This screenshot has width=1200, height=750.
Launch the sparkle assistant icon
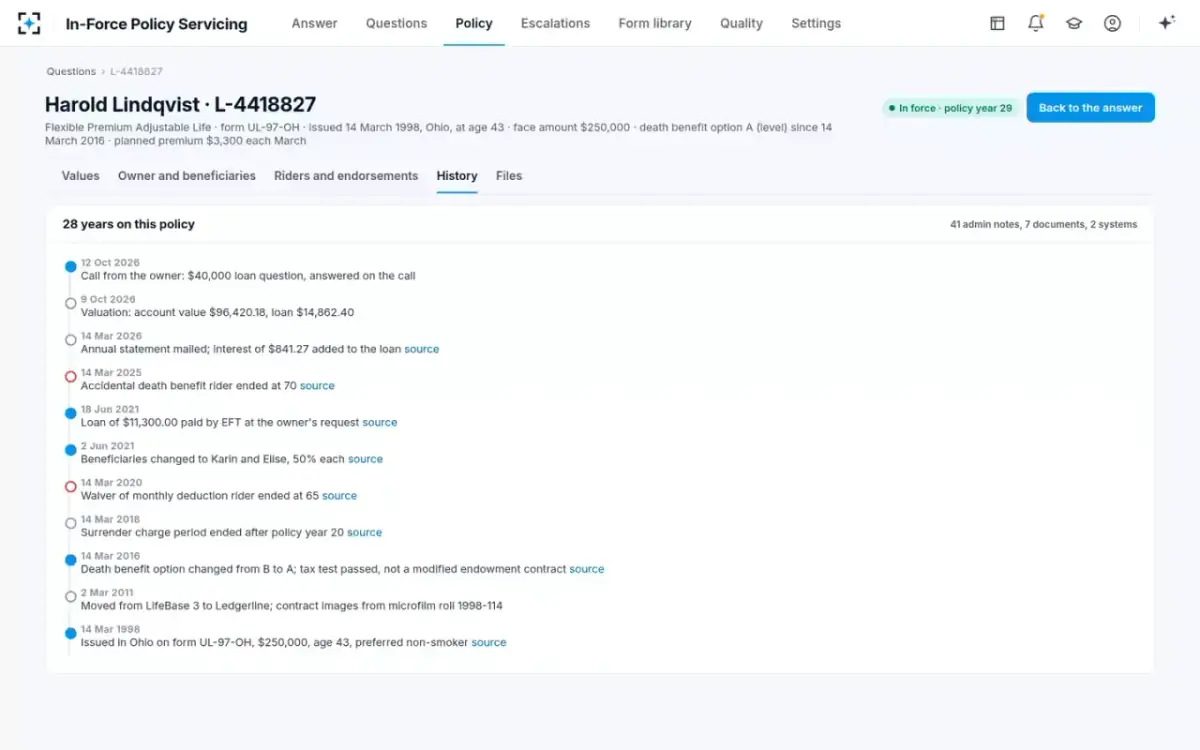coord(1166,23)
